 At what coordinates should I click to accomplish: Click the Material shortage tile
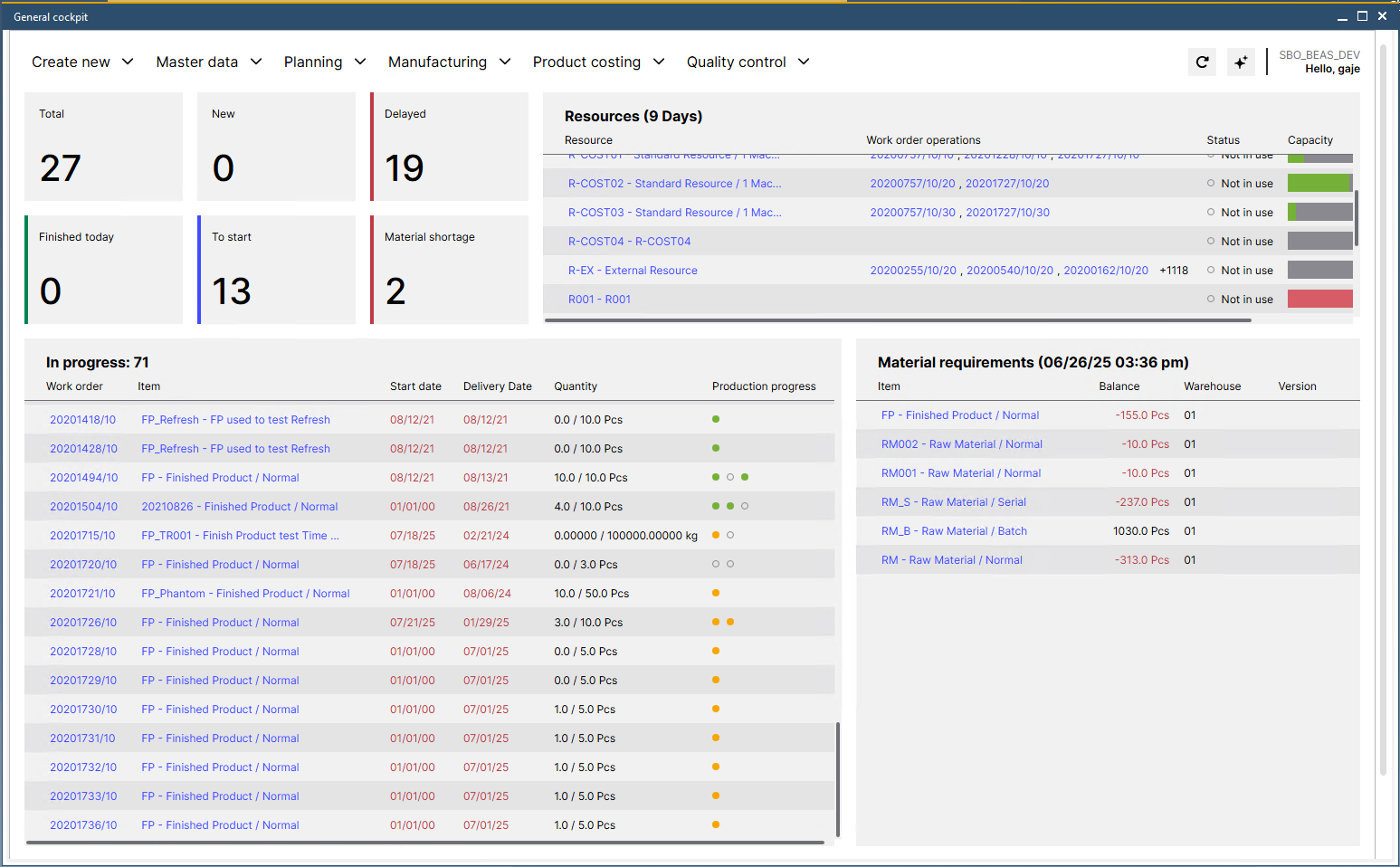[450, 270]
